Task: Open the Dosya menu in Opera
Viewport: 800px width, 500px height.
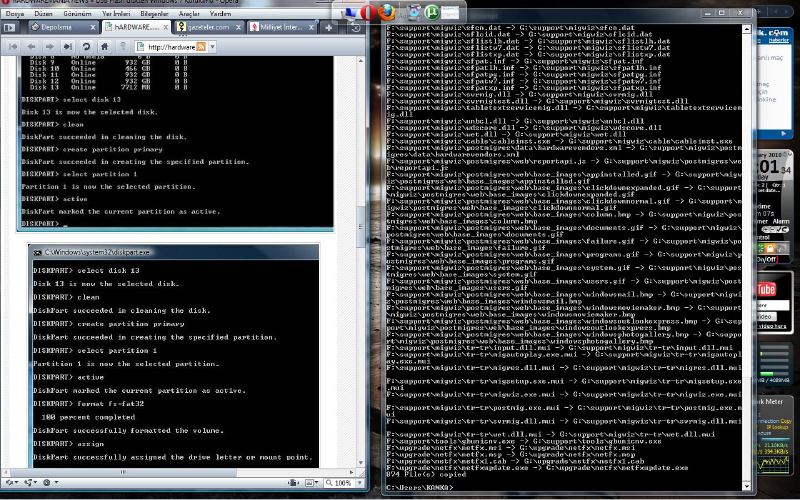Action: (14, 14)
